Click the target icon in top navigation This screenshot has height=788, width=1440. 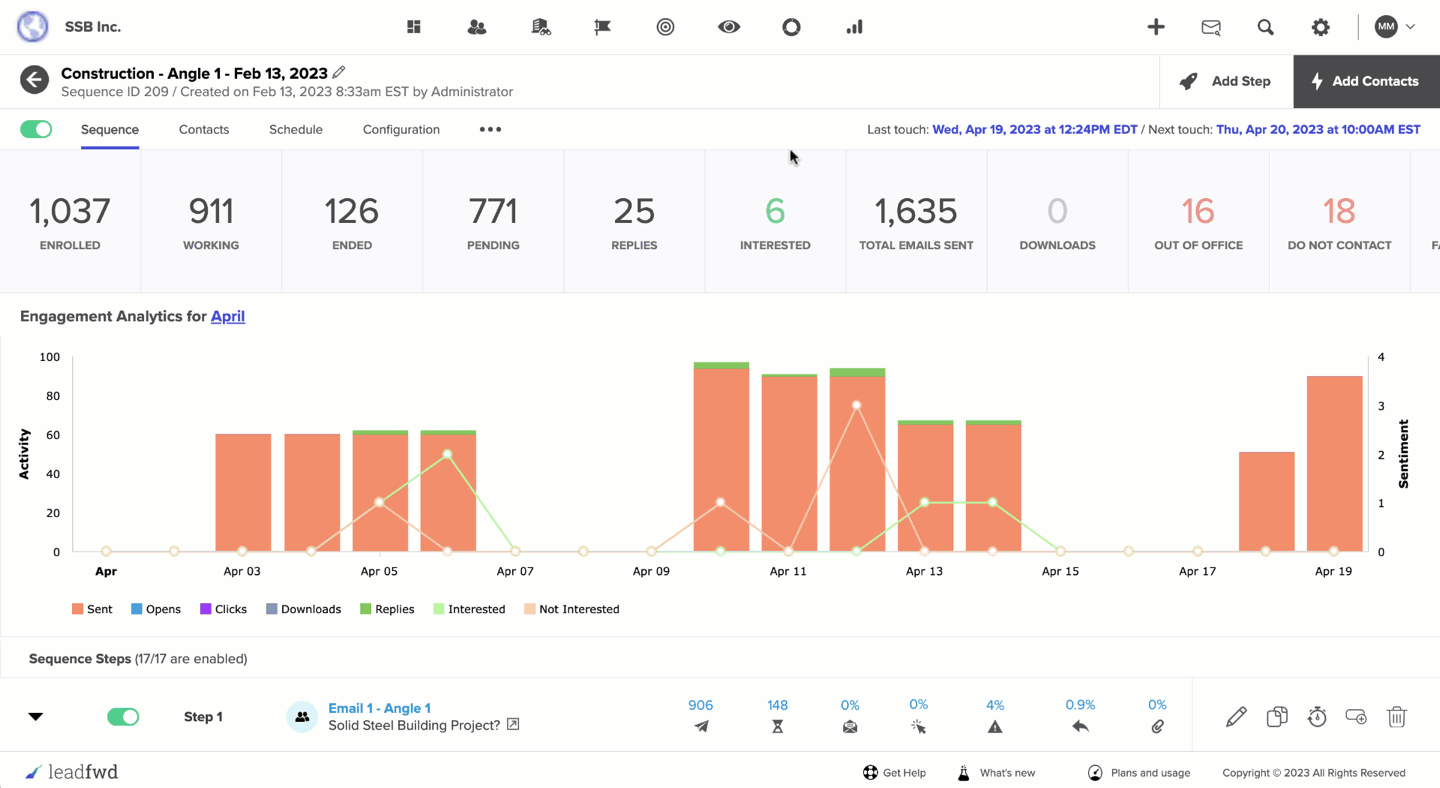(x=665, y=27)
